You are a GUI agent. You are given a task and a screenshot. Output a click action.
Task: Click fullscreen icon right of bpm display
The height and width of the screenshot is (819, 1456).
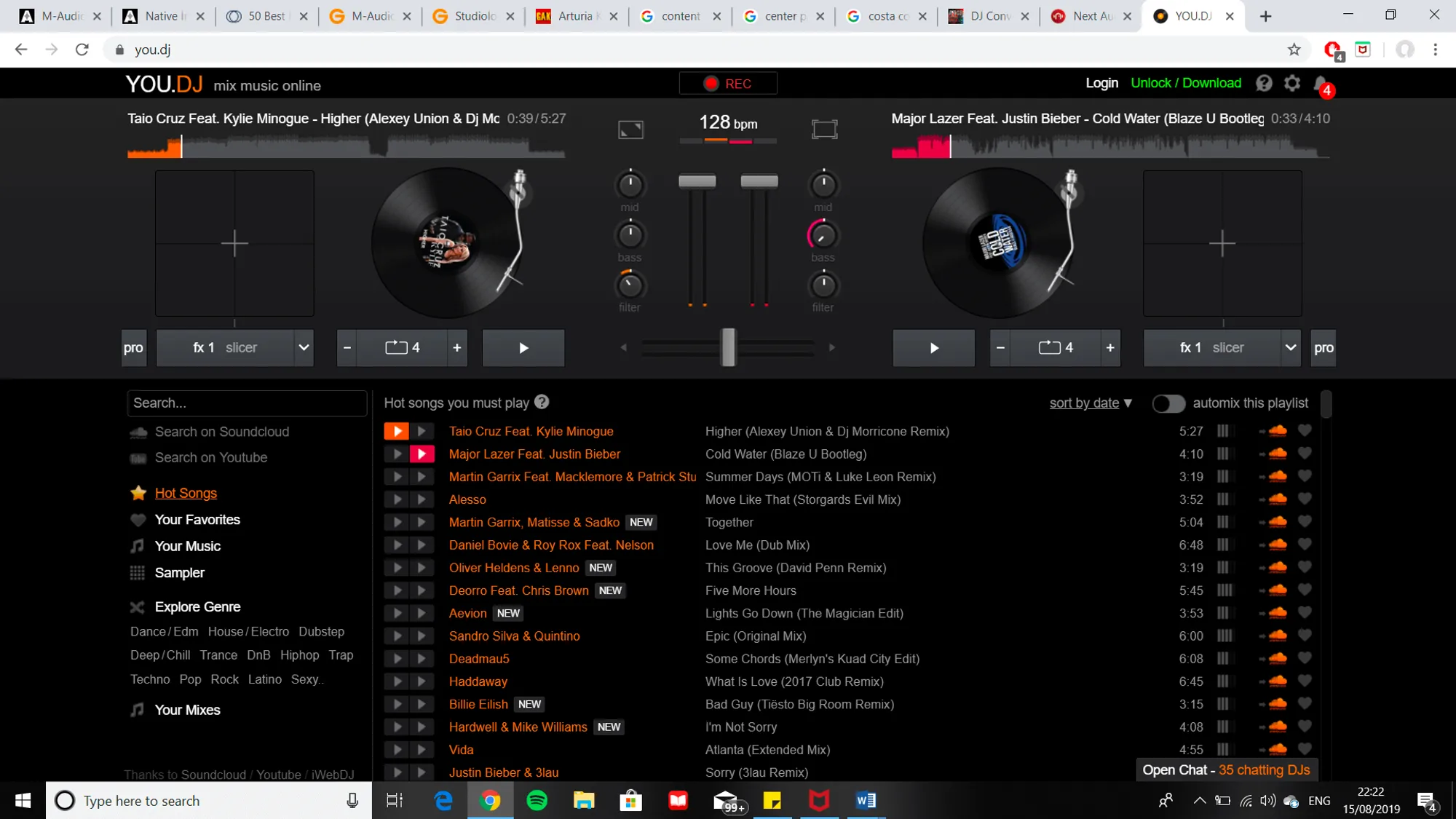(x=824, y=130)
